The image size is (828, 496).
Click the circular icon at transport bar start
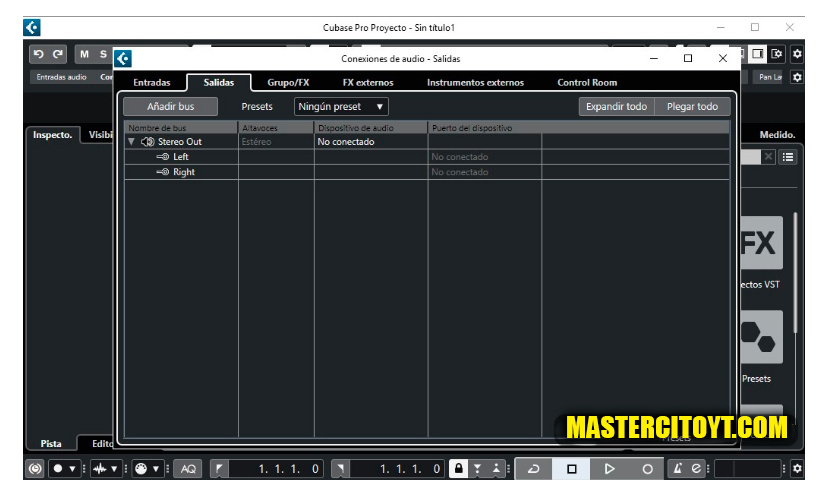35,469
